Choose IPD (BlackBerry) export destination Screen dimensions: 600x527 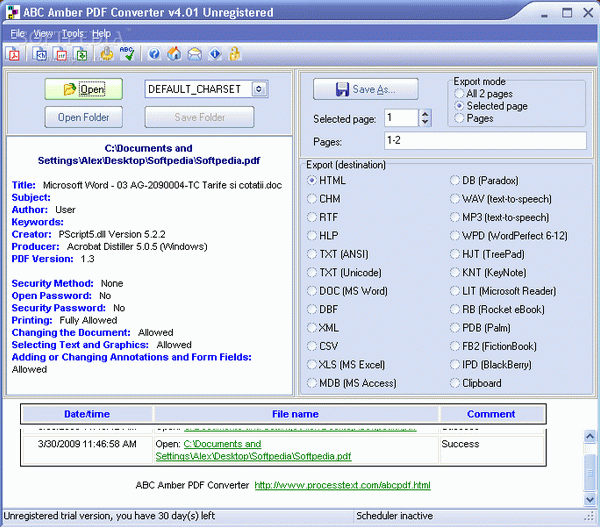coord(491,364)
